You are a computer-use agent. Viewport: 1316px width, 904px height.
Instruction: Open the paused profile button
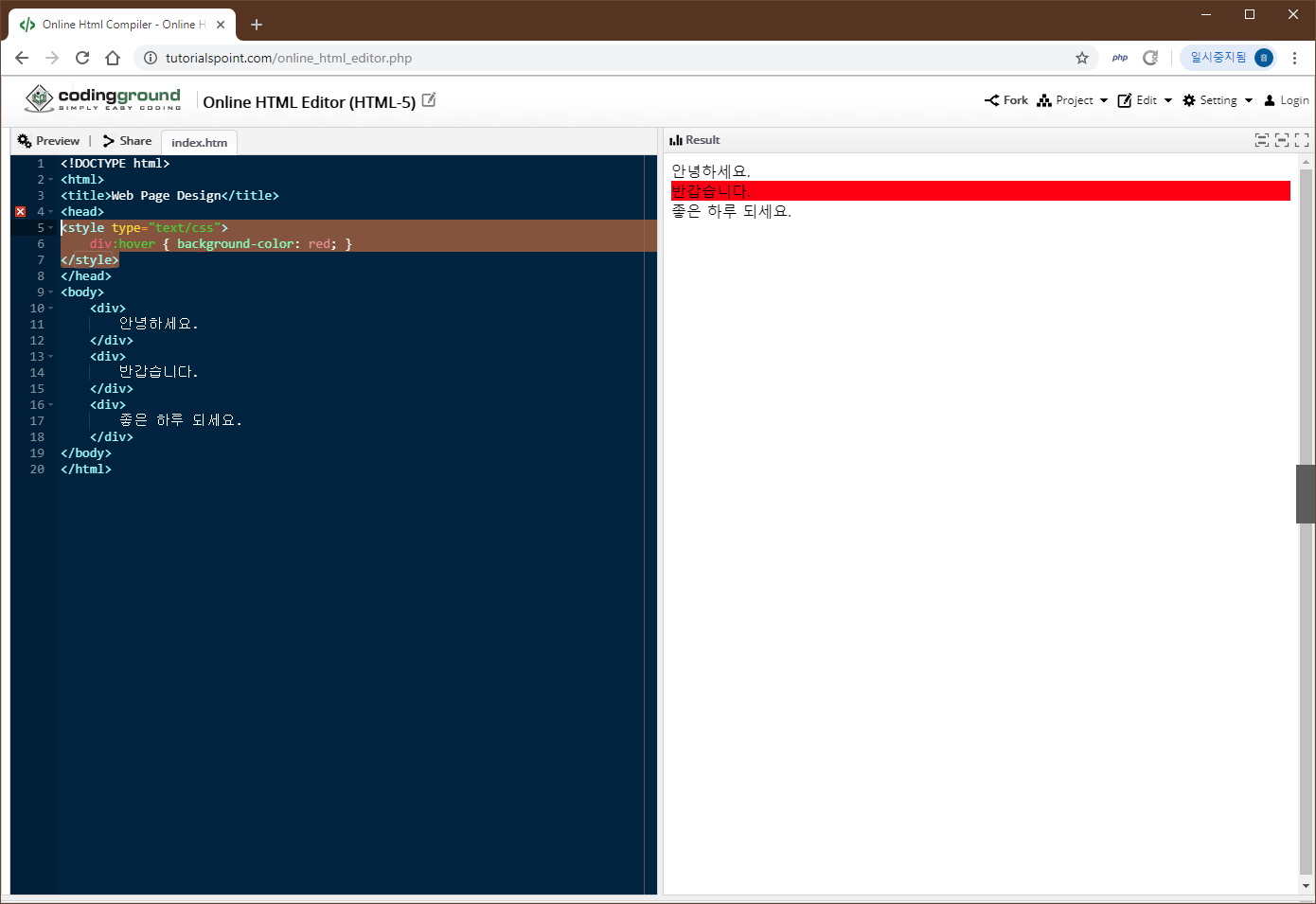pyautogui.click(x=1230, y=58)
